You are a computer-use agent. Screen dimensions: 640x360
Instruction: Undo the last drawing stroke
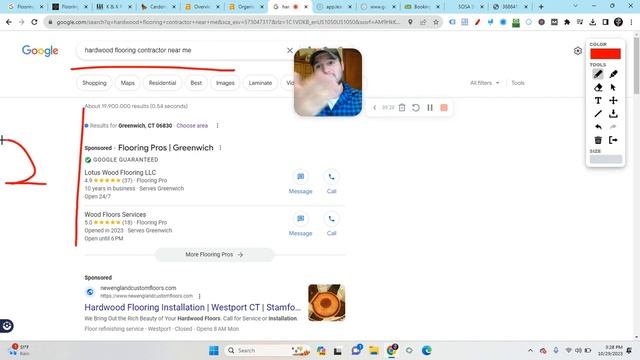point(598,127)
